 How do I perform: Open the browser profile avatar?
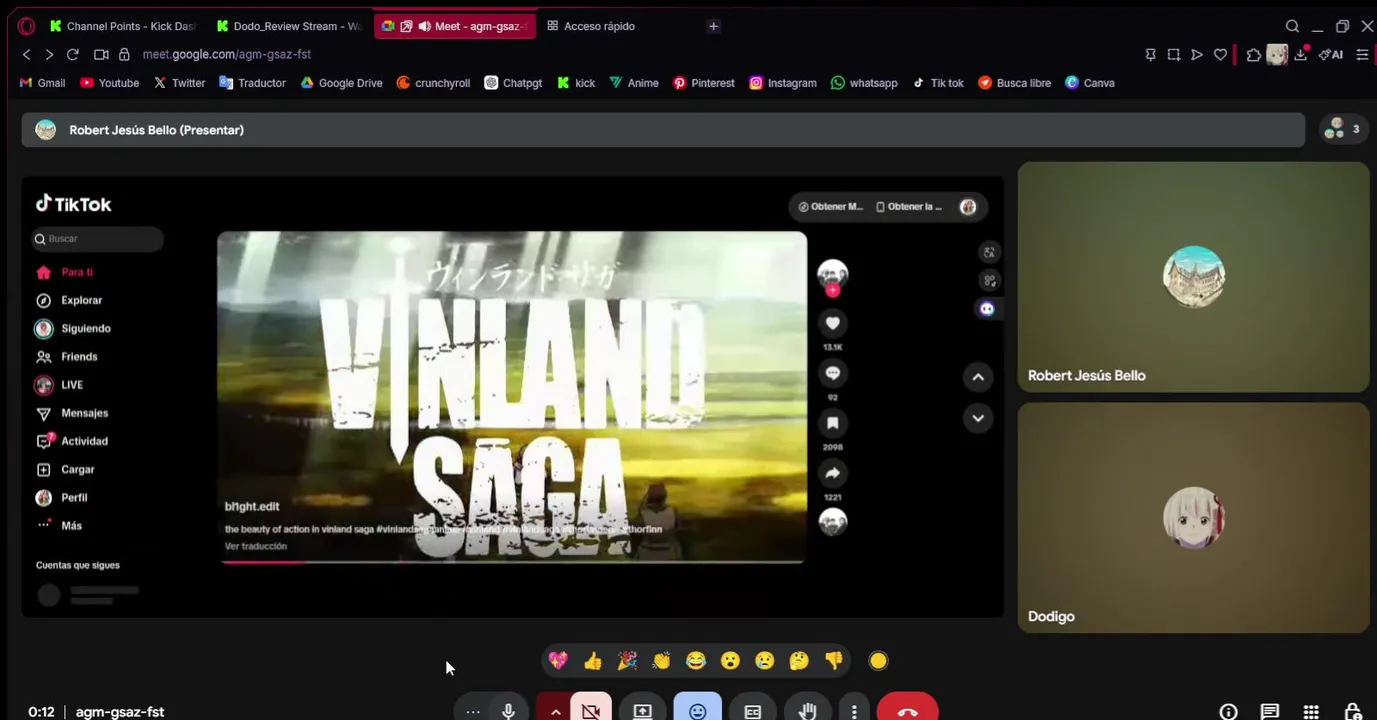(x=1277, y=55)
